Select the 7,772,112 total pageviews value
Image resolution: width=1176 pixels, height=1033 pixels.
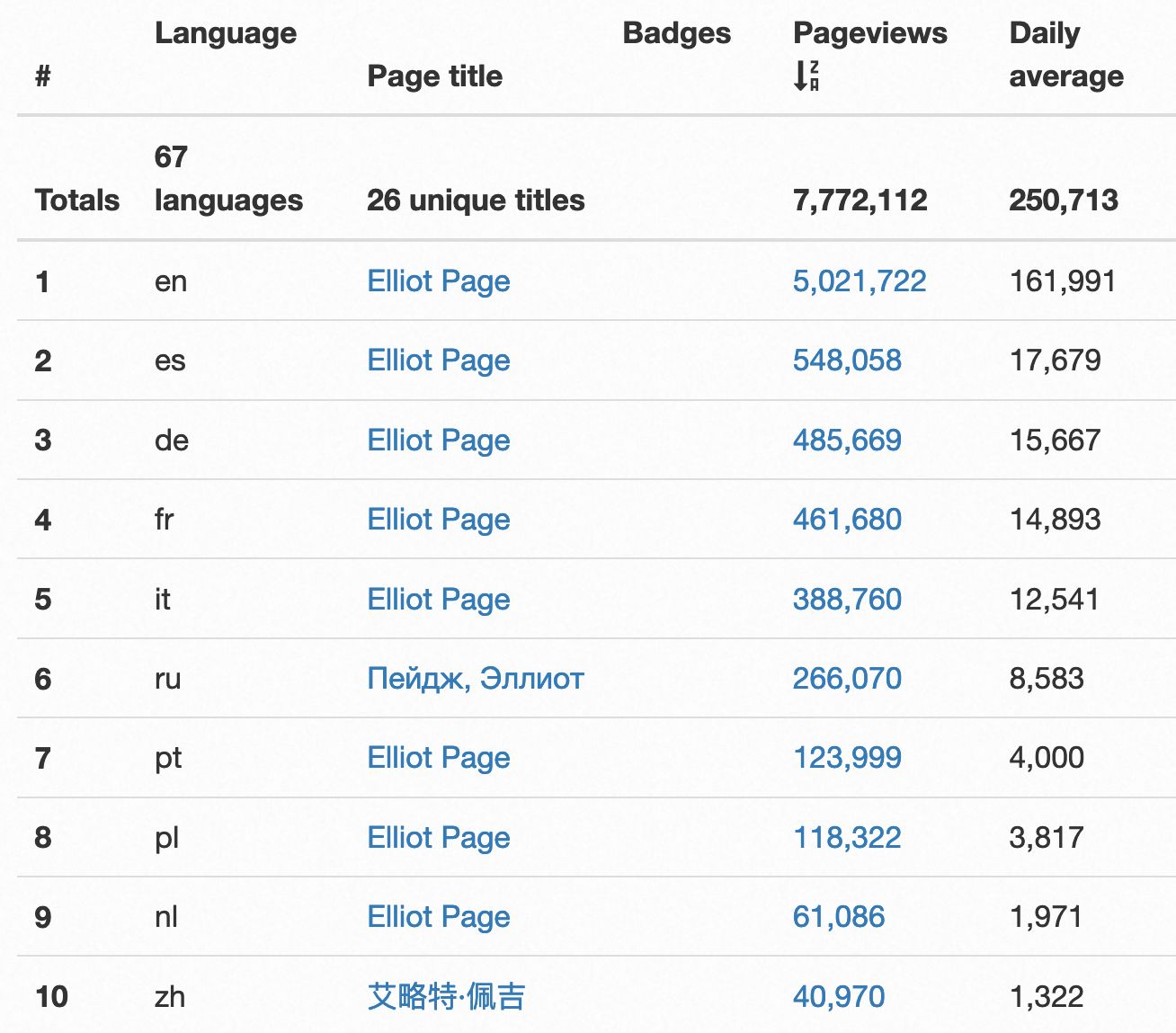pyautogui.click(x=860, y=200)
